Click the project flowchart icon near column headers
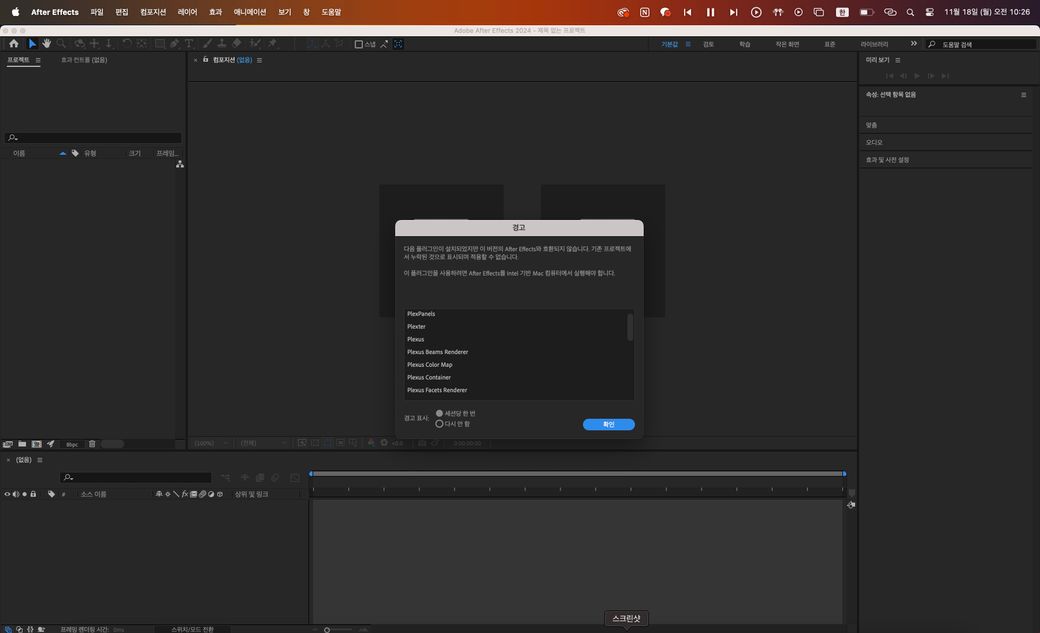Image resolution: width=1040 pixels, height=633 pixels. click(x=179, y=164)
